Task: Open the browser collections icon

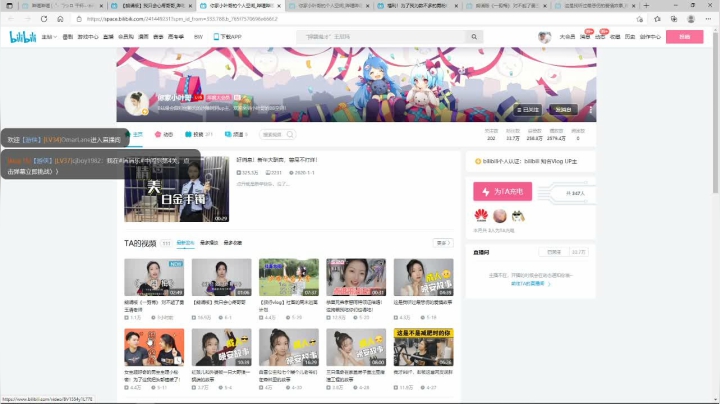Action: [674, 19]
